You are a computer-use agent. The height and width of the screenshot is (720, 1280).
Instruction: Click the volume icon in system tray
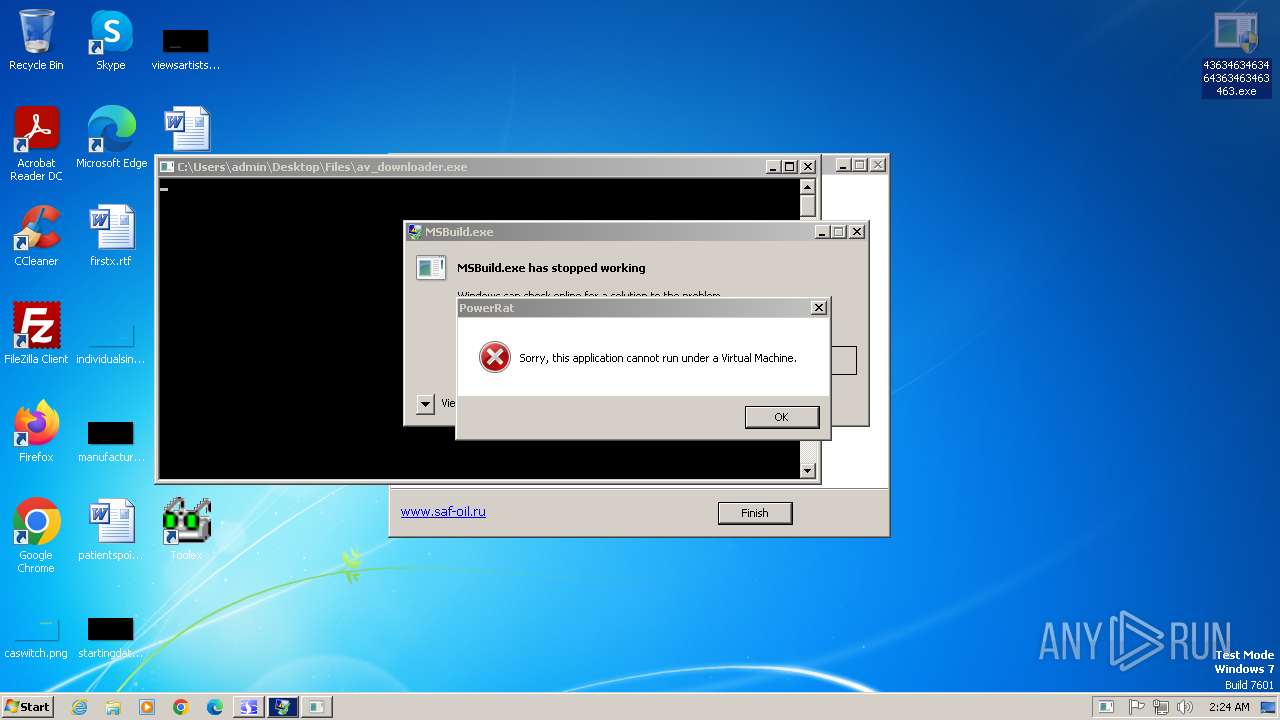pos(1185,707)
